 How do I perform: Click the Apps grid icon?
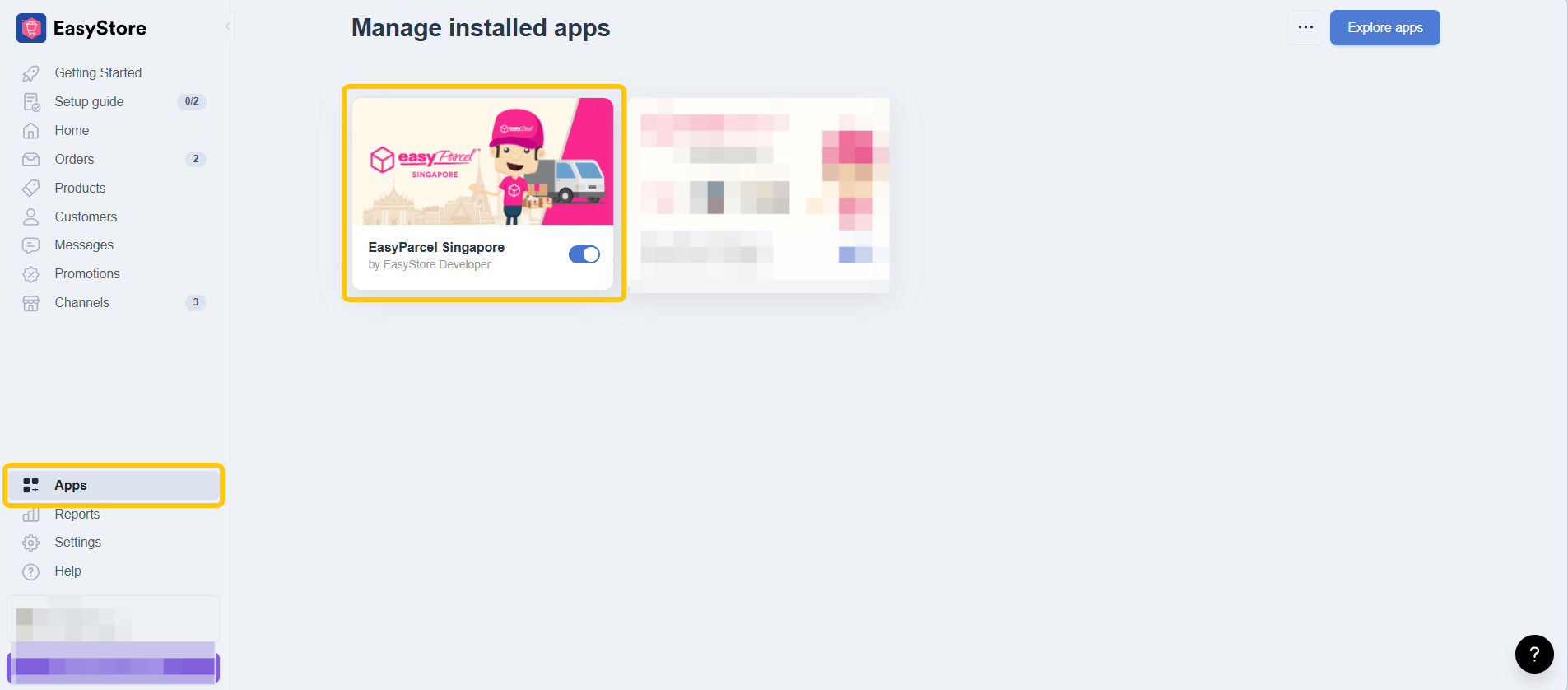pyautogui.click(x=31, y=486)
